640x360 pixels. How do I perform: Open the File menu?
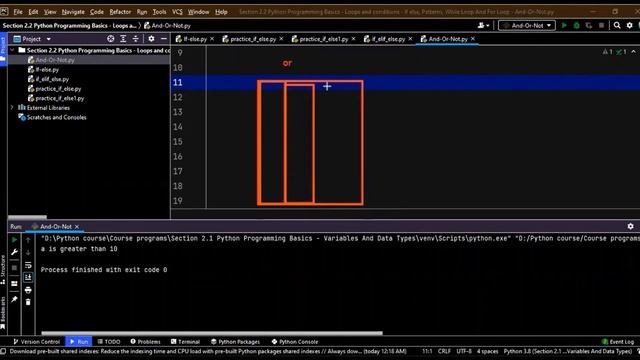[18, 12]
